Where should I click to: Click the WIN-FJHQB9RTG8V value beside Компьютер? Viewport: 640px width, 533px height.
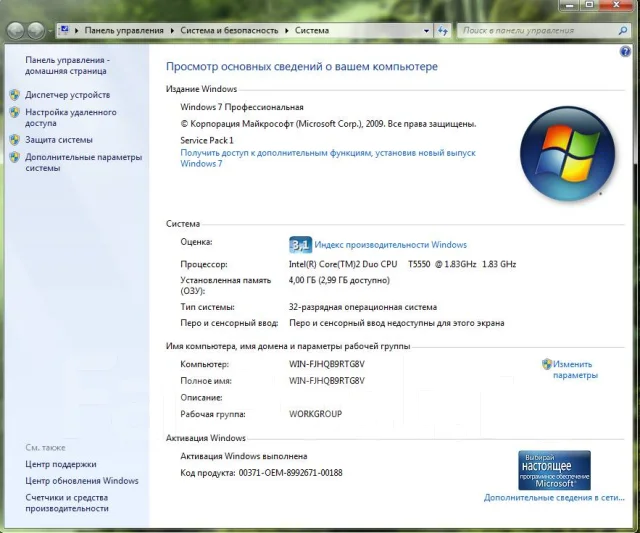327,364
